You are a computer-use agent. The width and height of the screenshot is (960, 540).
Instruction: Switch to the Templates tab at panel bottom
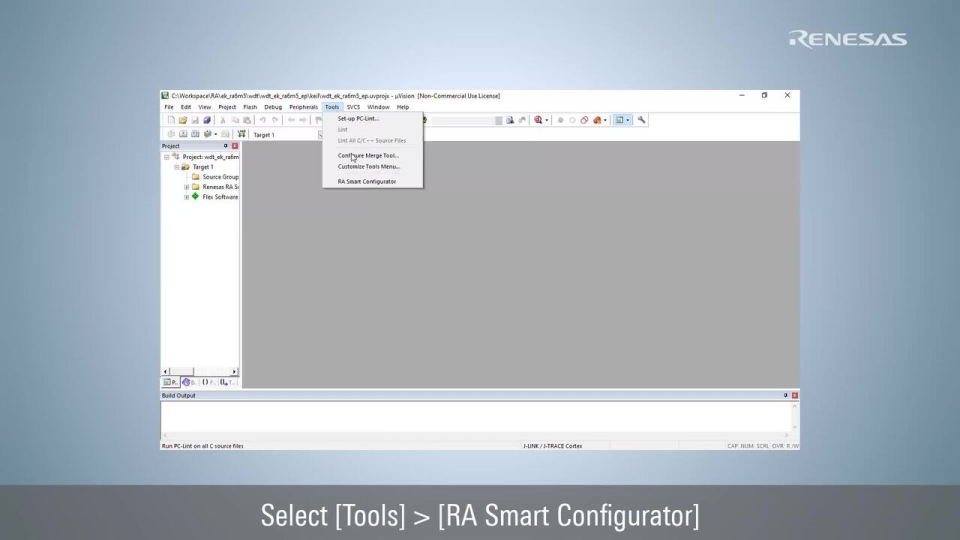click(227, 382)
